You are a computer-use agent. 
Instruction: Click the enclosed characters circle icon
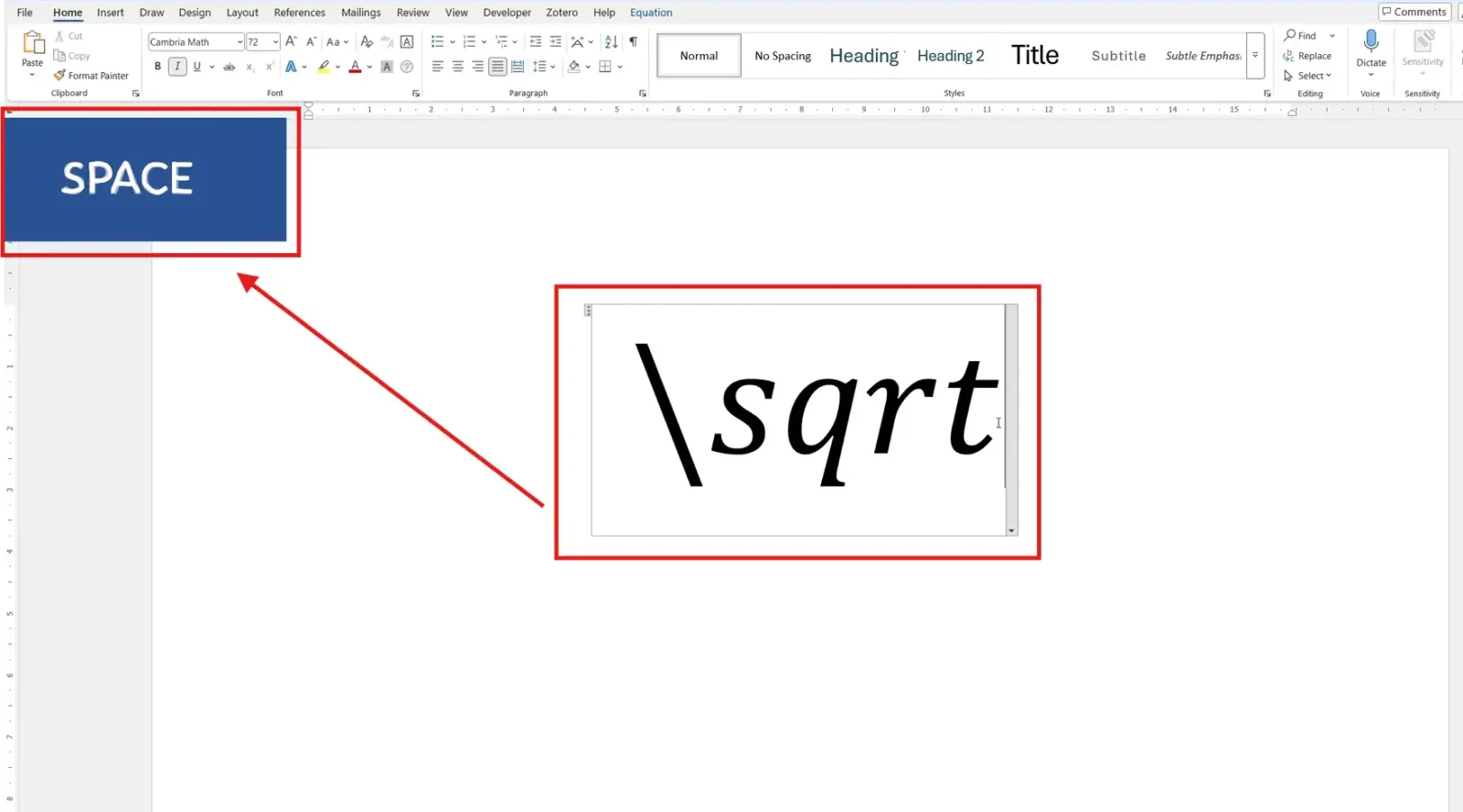(407, 67)
